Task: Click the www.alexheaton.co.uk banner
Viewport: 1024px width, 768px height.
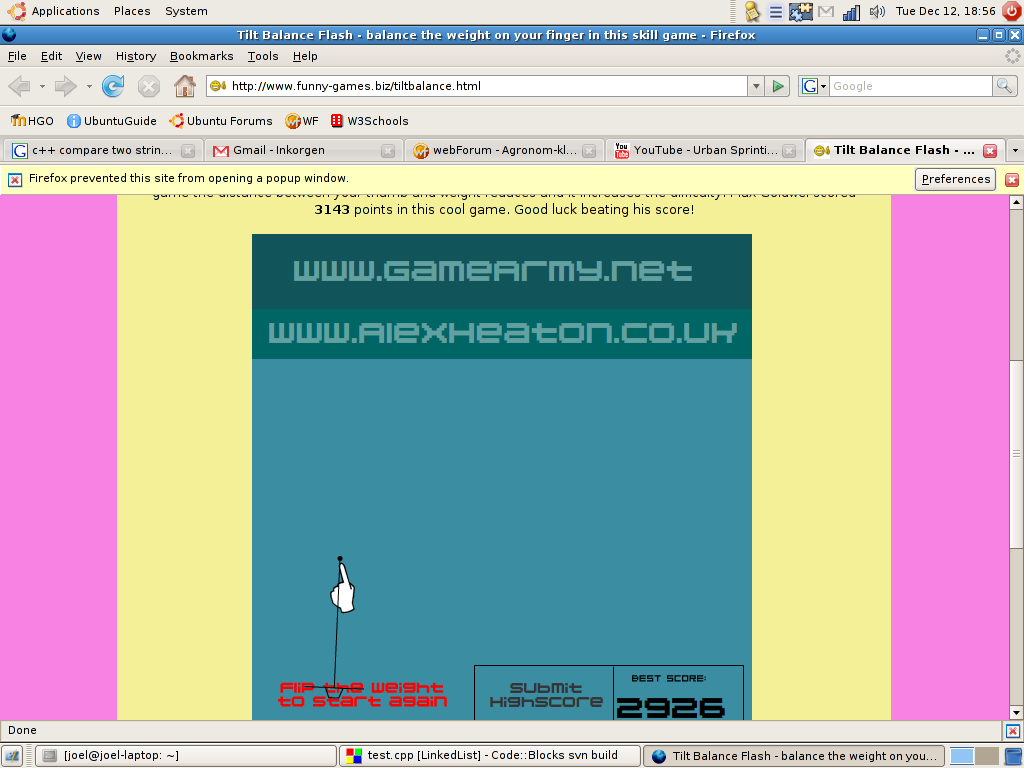Action: coord(502,332)
